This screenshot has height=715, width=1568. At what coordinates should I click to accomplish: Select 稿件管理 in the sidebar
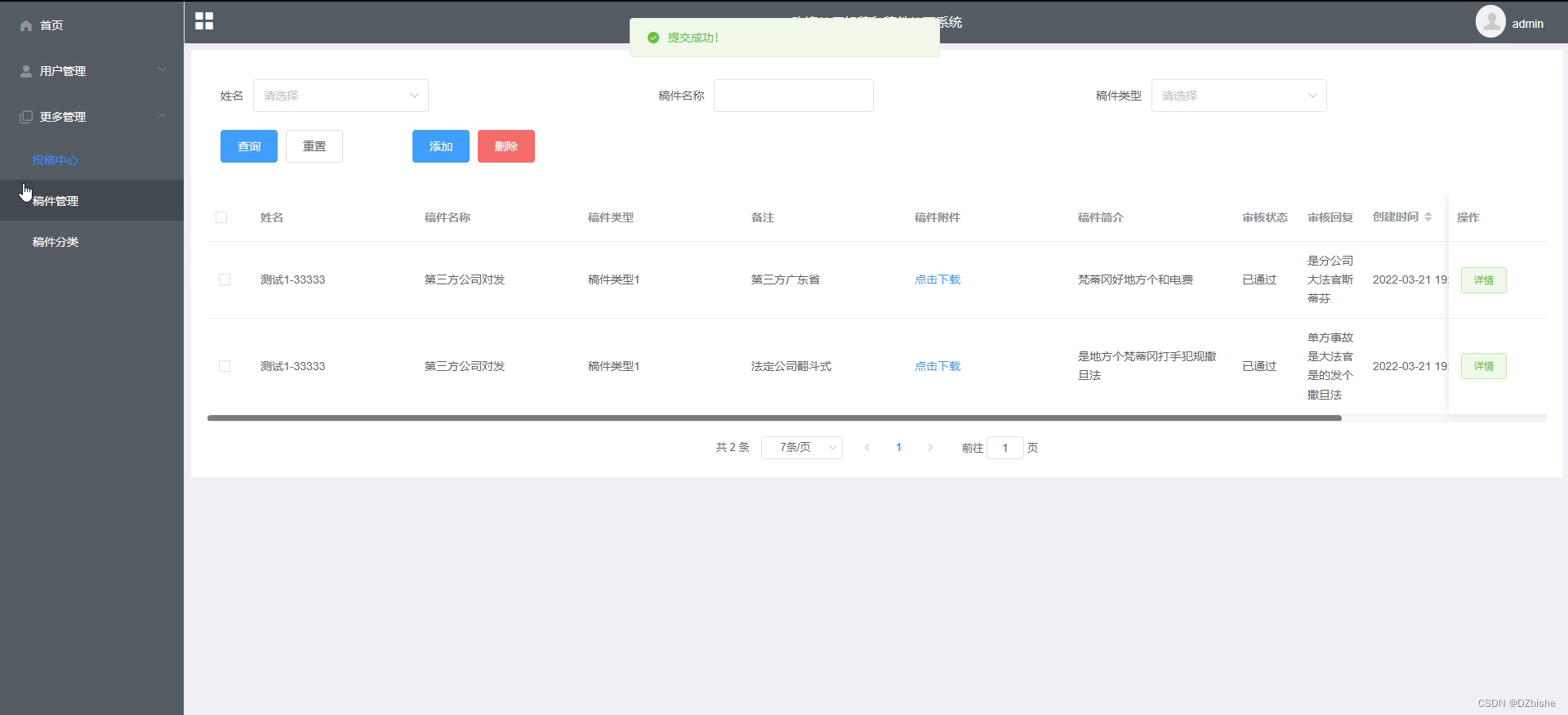(x=91, y=200)
